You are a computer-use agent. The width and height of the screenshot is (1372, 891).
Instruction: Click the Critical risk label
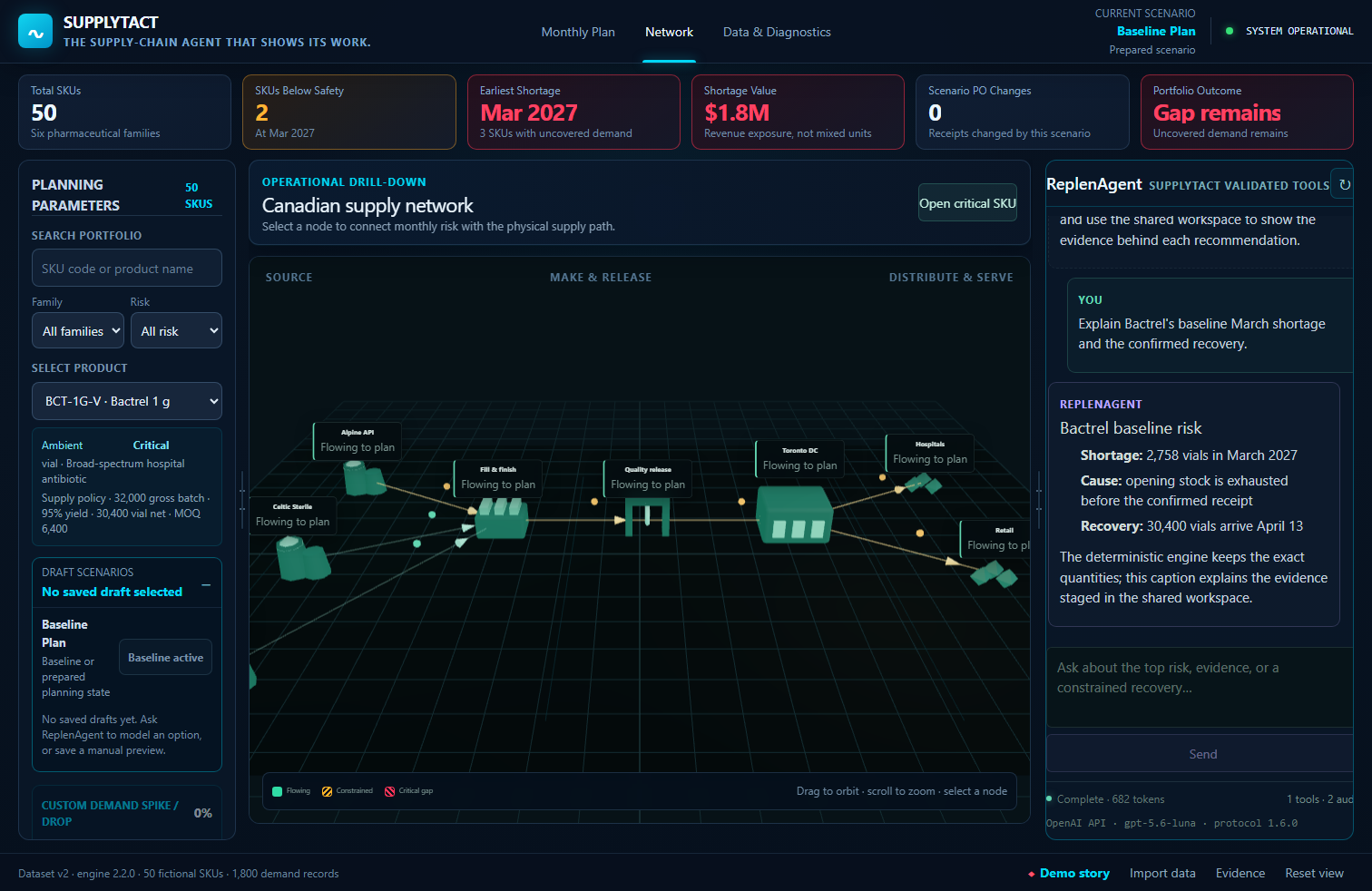click(x=151, y=445)
